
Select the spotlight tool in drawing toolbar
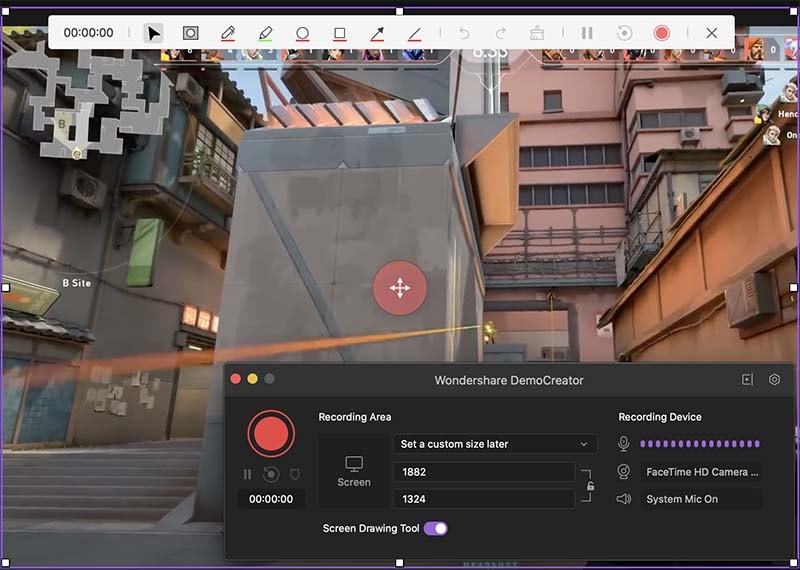pos(190,33)
